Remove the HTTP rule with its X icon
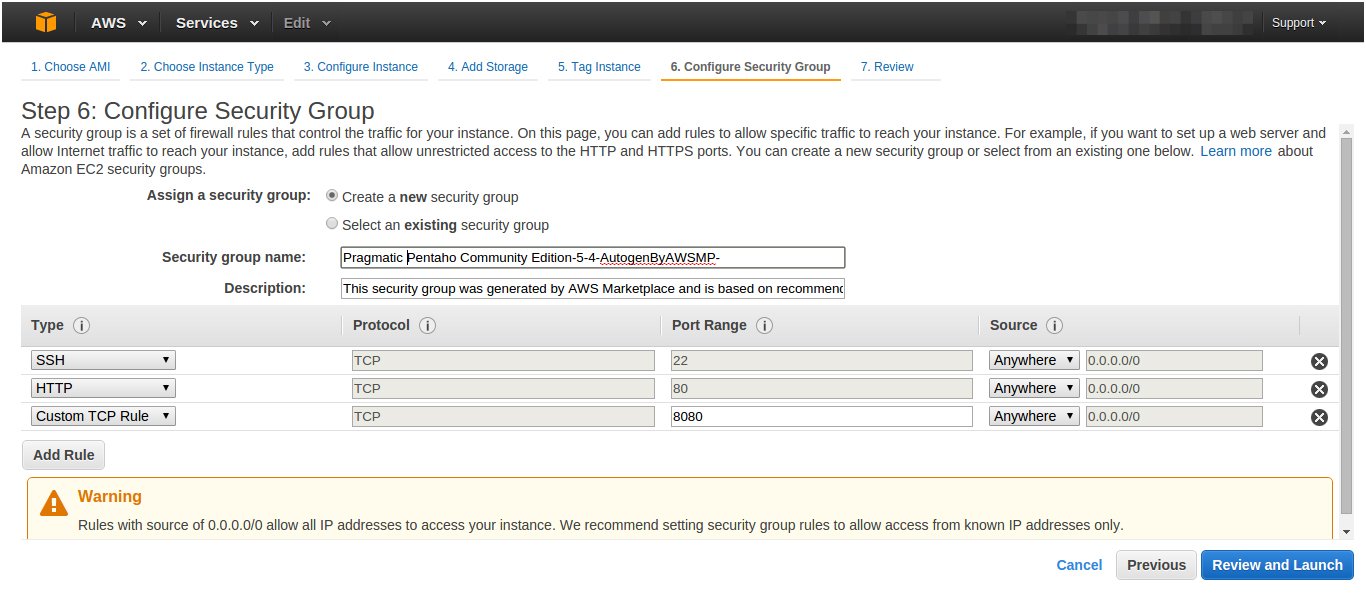 coord(1319,389)
